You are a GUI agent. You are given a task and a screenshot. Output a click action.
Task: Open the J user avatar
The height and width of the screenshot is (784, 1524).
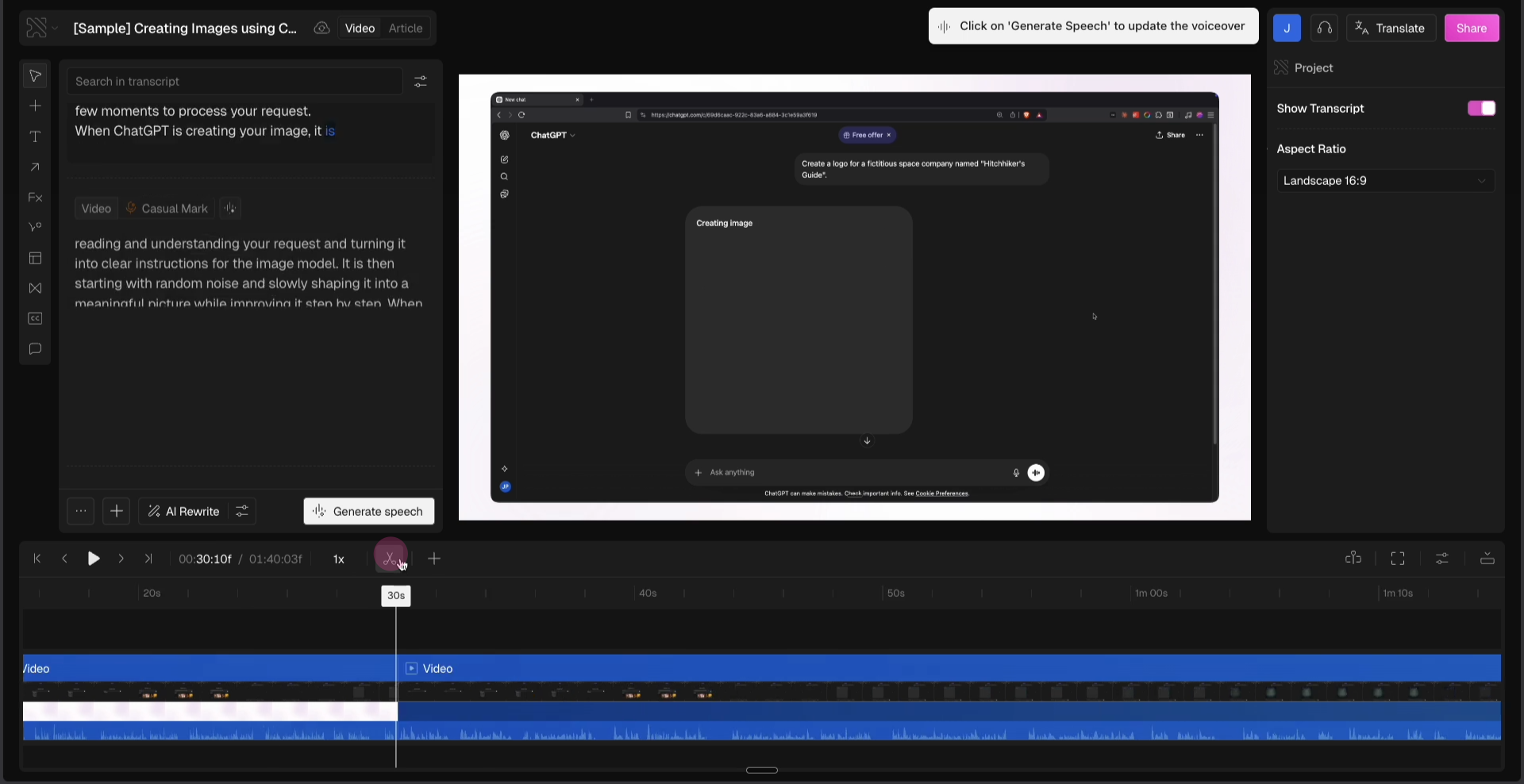point(1287,28)
